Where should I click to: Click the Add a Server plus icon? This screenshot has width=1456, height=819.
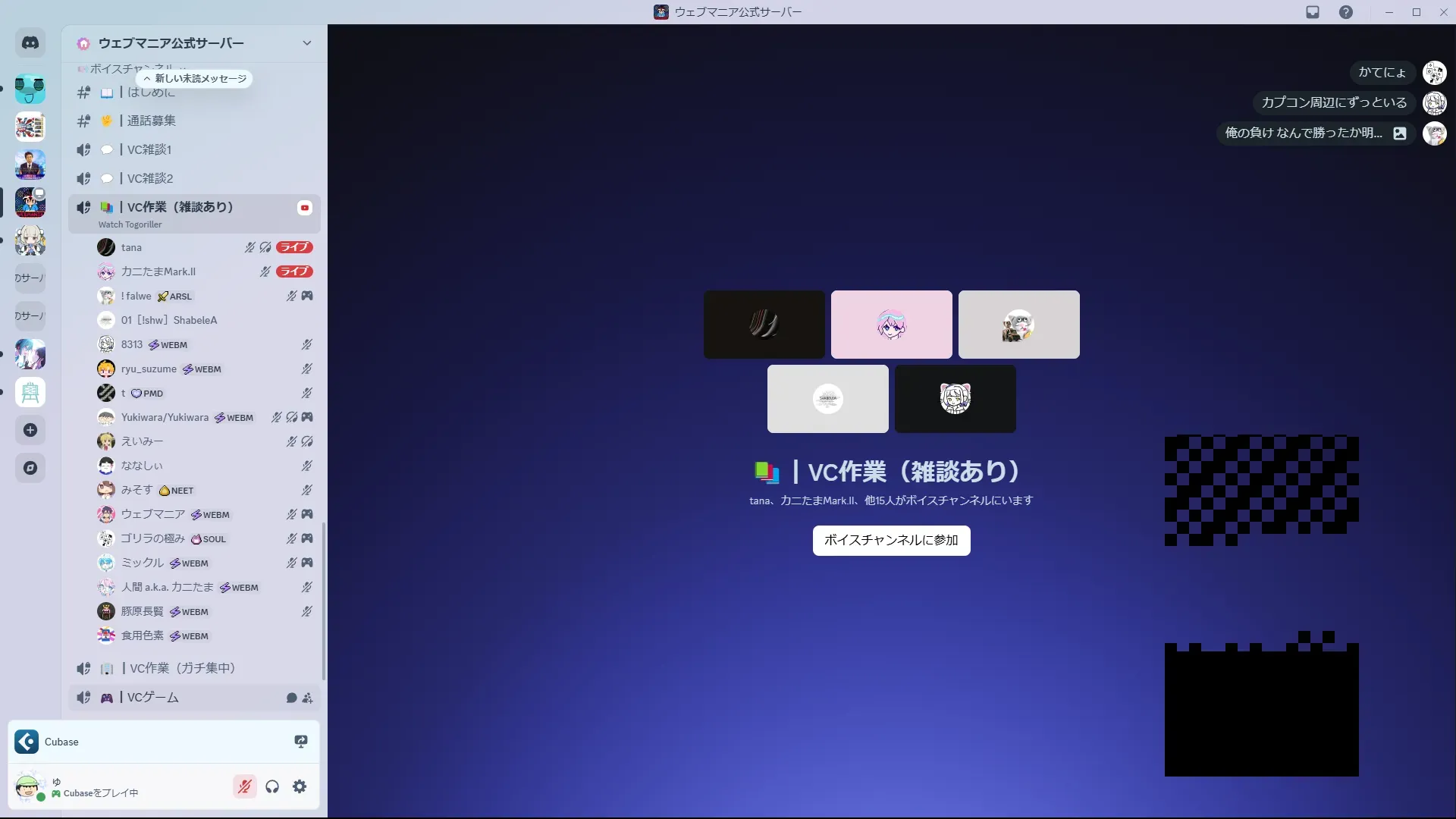point(30,430)
